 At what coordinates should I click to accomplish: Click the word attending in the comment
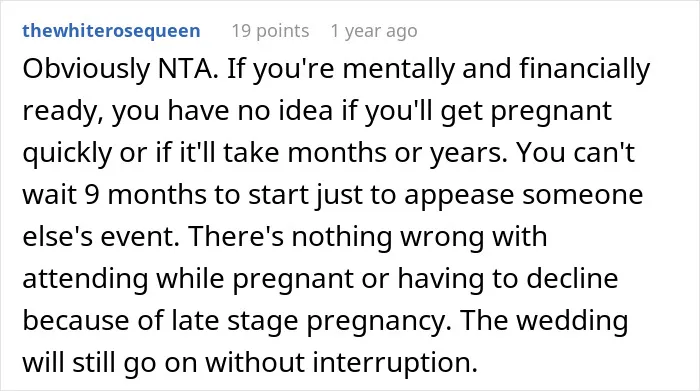pyautogui.click(x=85, y=279)
